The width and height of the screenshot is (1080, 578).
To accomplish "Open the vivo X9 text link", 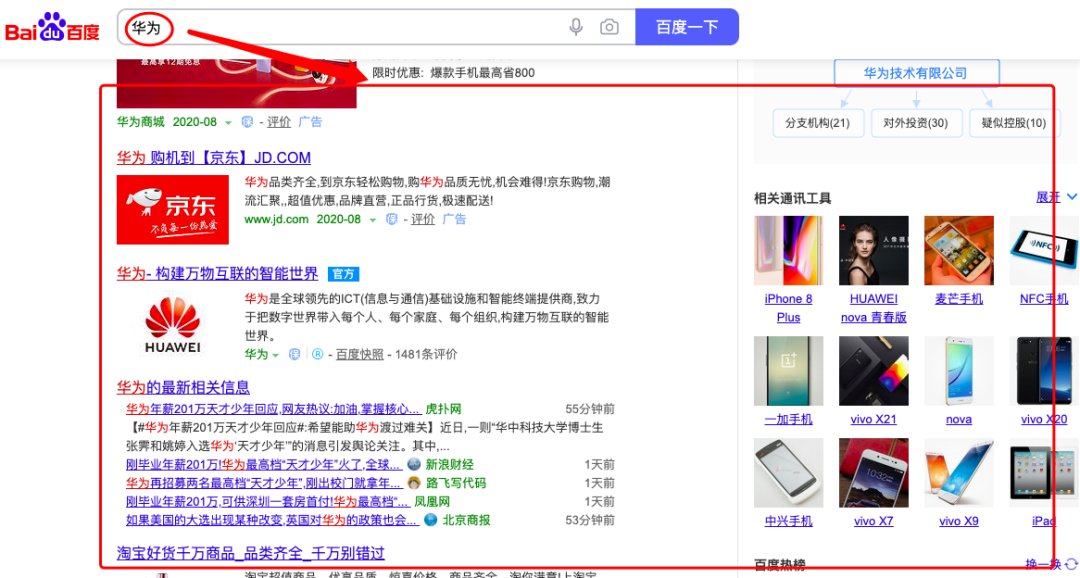I will [959, 521].
